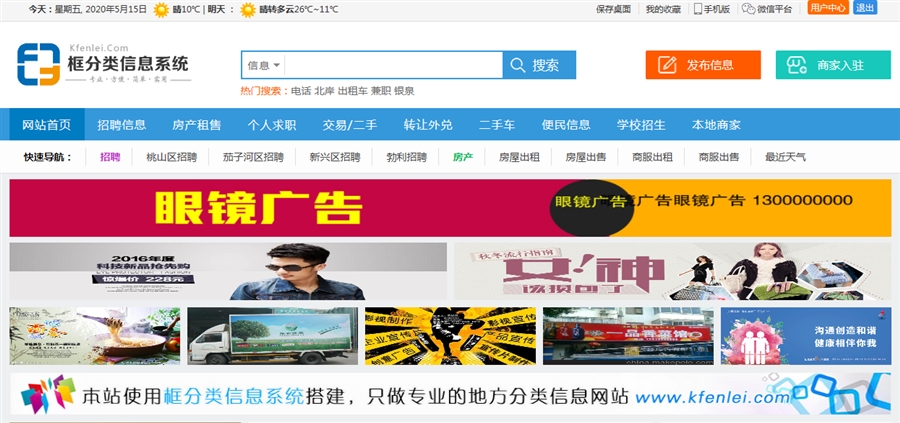Click the 商家入驻 merchant join button
900x423 pixels.
coord(832,65)
